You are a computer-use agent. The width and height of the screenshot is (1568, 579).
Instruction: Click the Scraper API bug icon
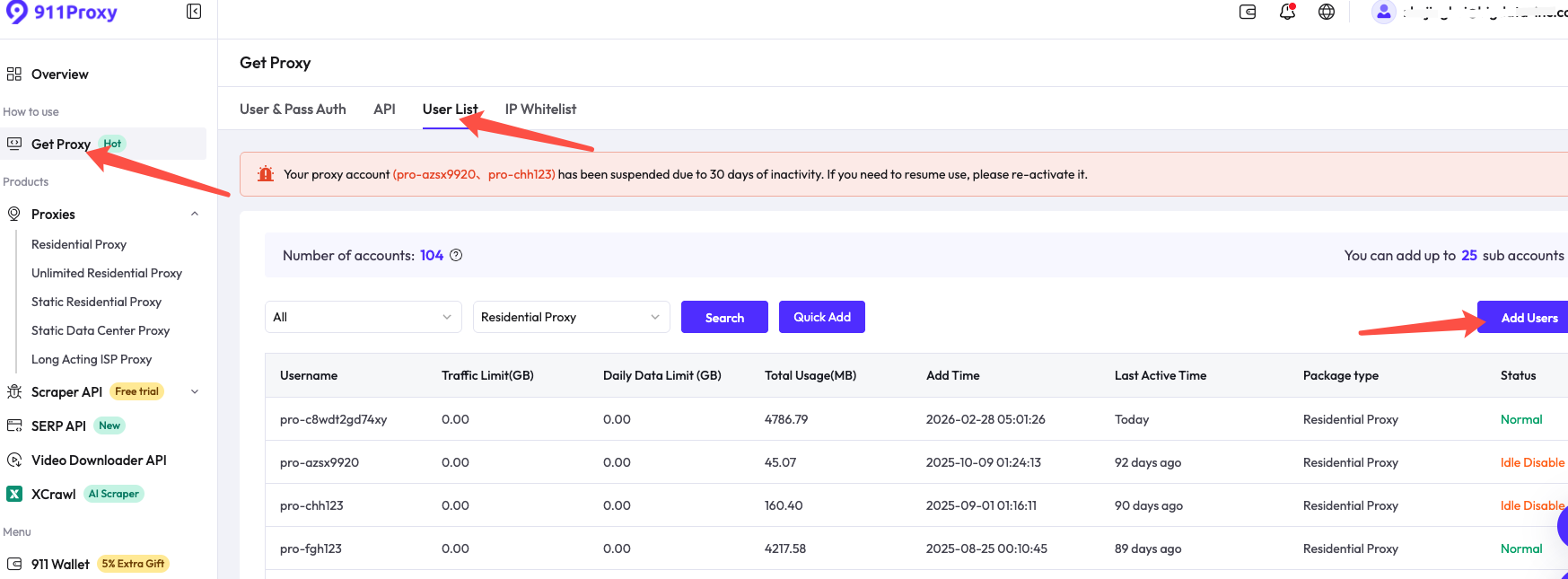[14, 391]
